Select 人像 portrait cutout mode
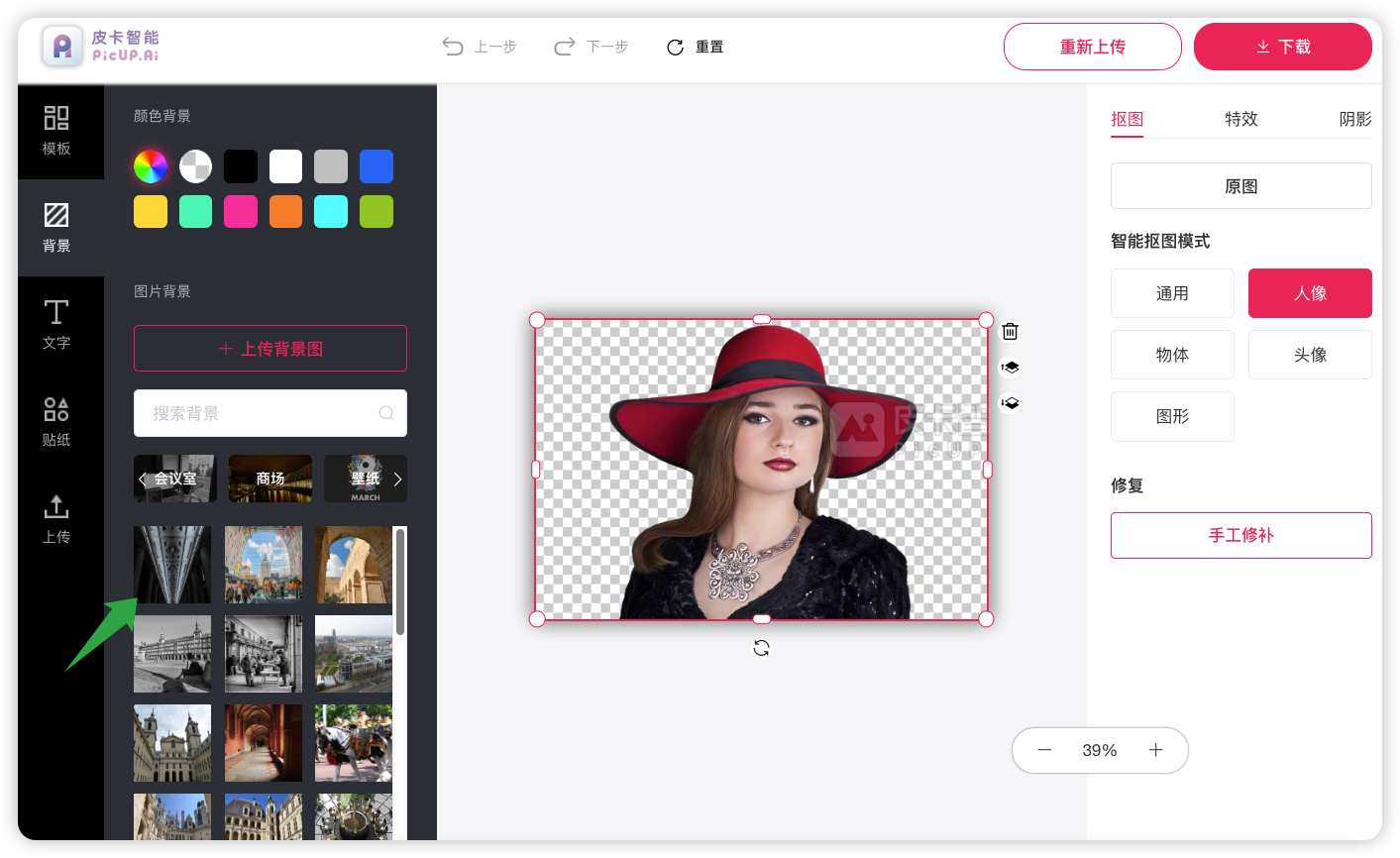Image resolution: width=1400 pixels, height=858 pixels. coord(1310,293)
